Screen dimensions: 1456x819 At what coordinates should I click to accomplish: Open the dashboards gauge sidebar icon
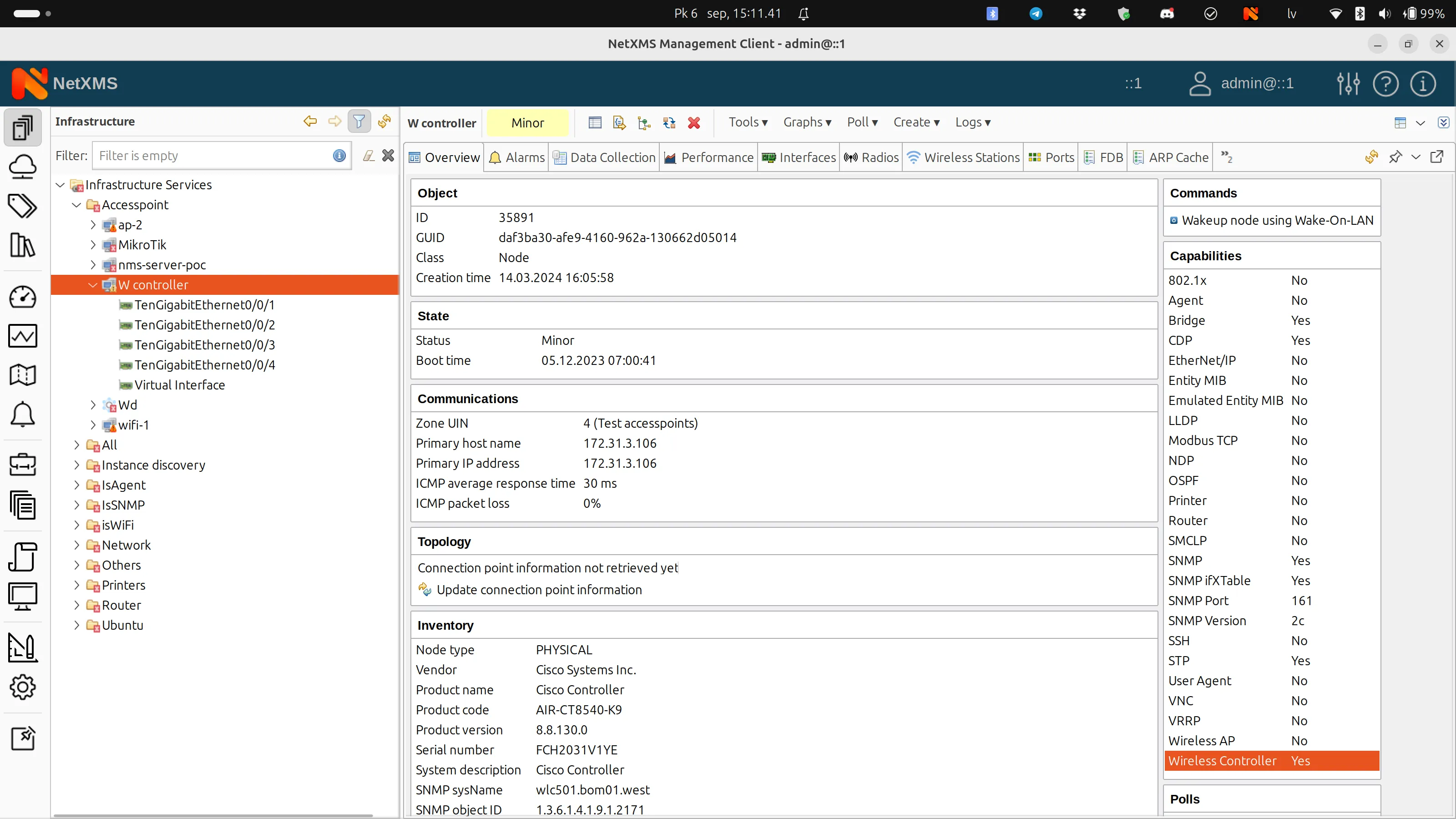(x=23, y=297)
